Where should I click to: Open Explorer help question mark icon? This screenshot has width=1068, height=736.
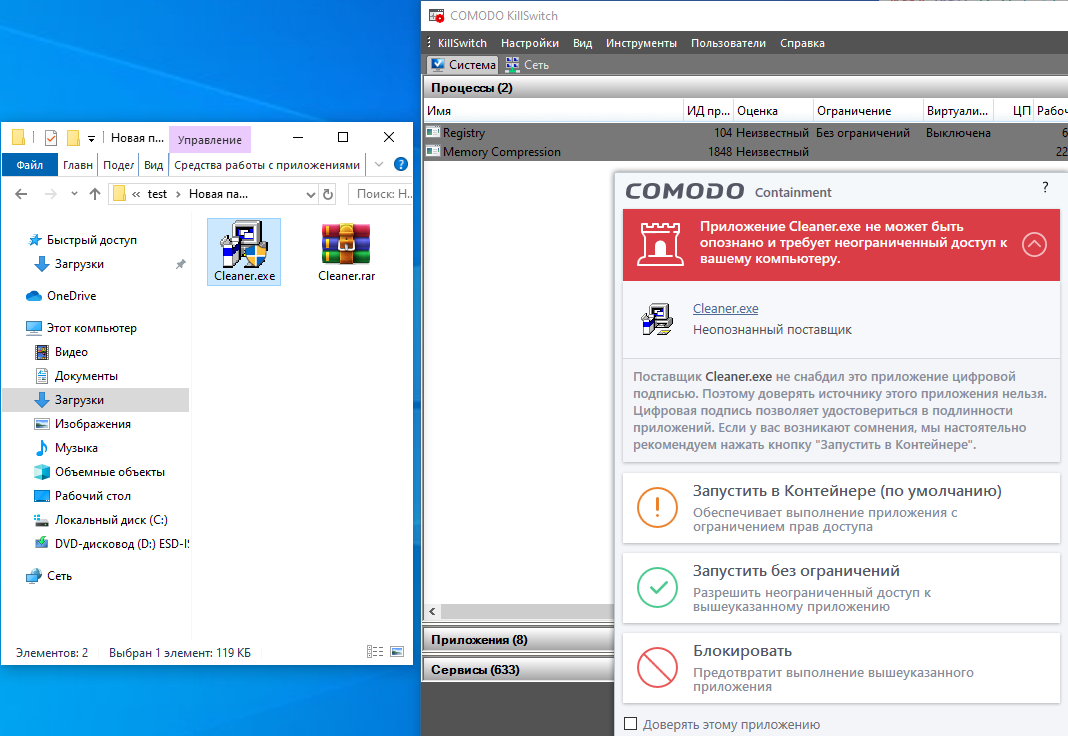coord(401,164)
